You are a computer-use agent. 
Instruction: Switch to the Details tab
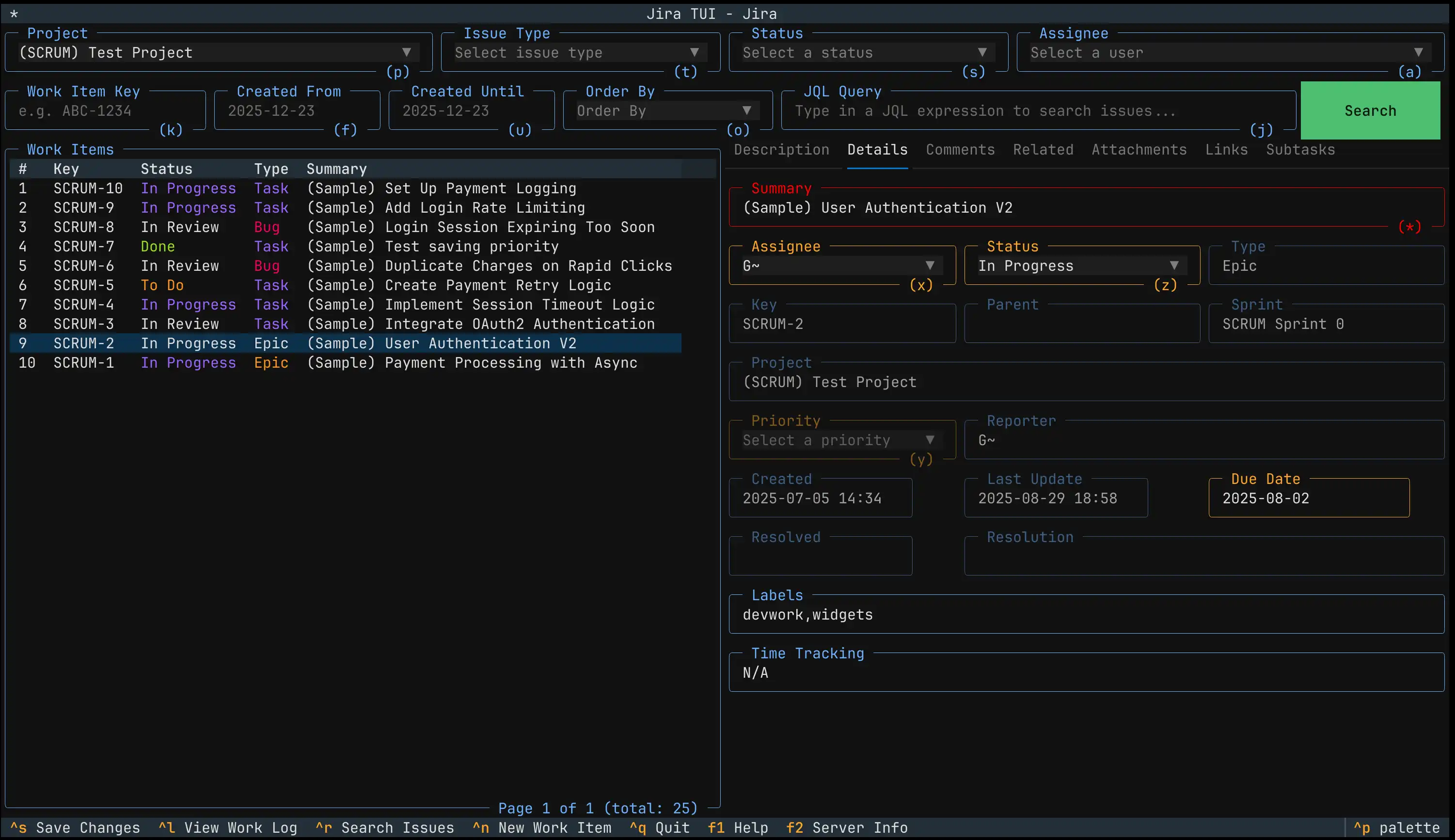point(877,150)
